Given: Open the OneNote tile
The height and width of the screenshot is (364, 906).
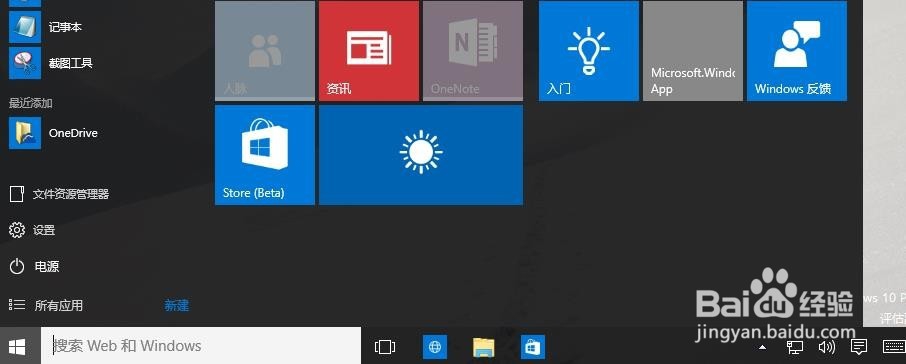Looking at the screenshot, I should (473, 51).
